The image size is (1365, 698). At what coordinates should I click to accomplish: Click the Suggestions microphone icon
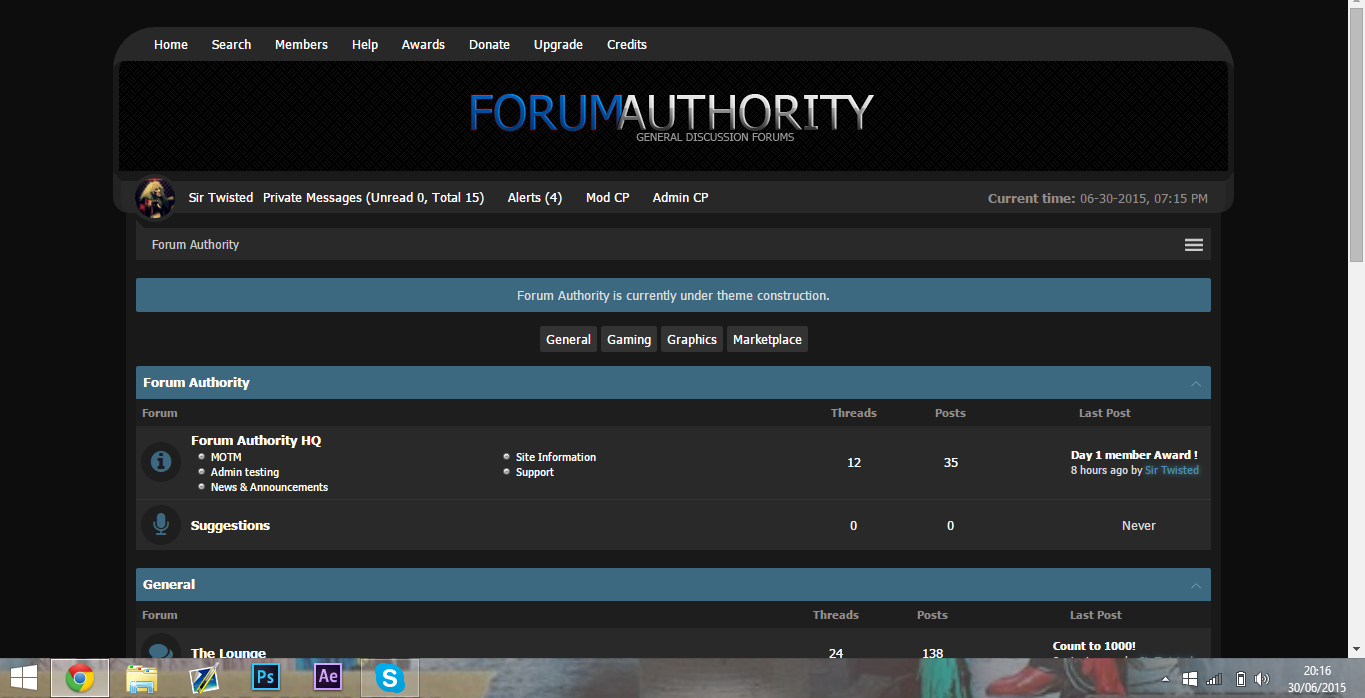(160, 525)
